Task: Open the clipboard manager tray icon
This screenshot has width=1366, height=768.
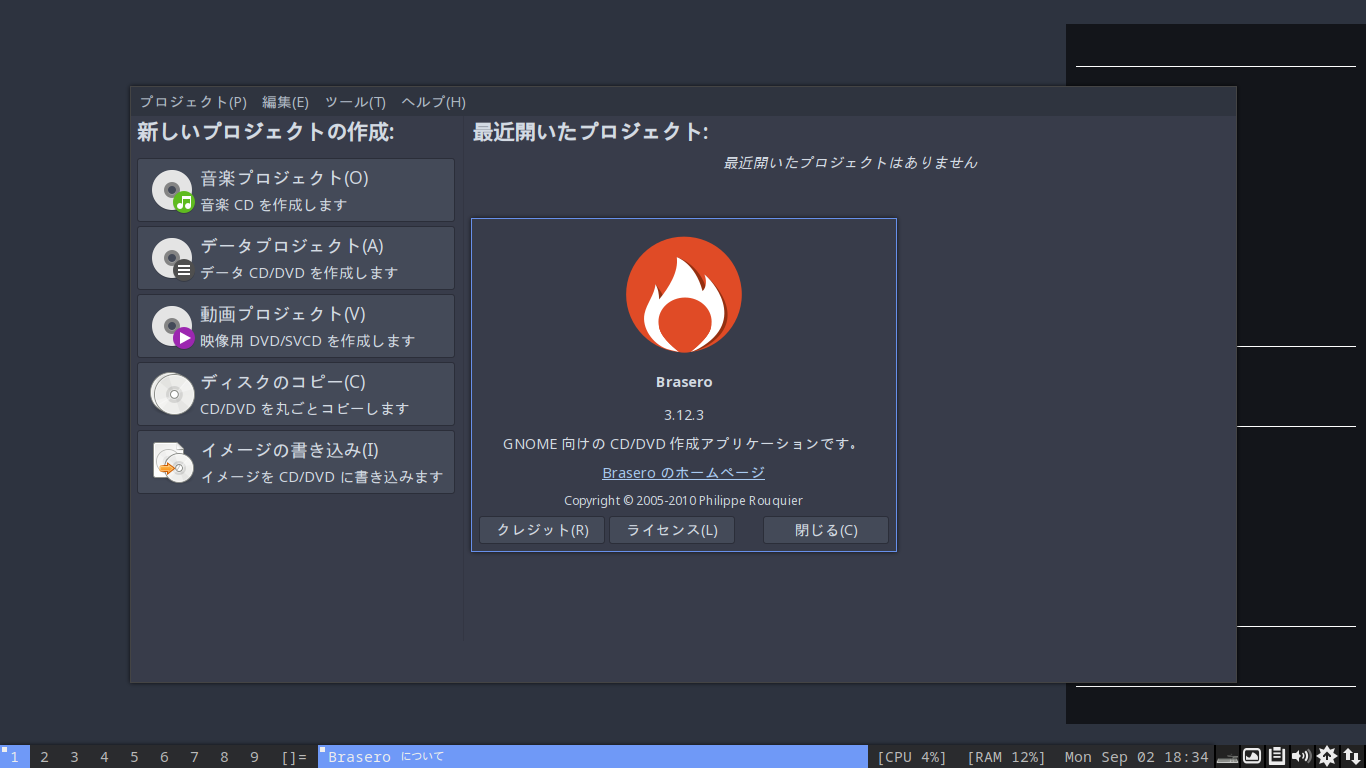Action: pyautogui.click(x=1276, y=756)
